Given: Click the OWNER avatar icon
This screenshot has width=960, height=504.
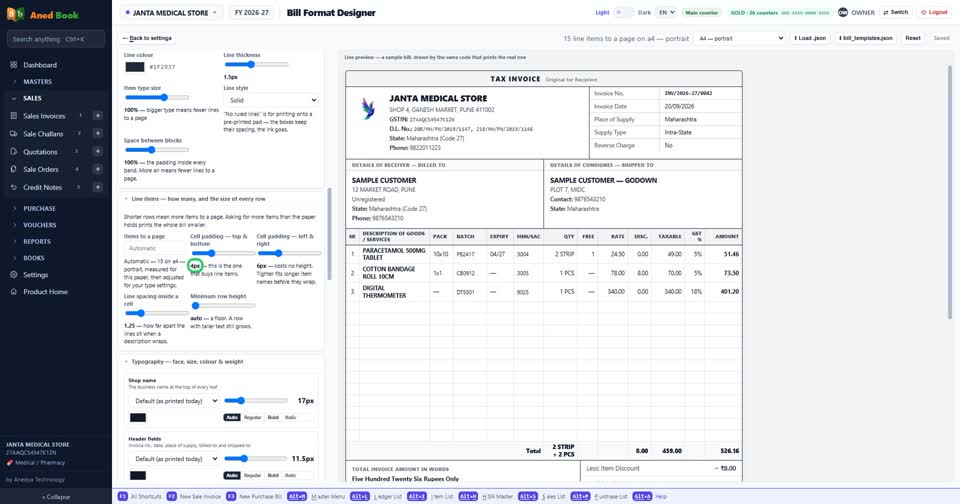Looking at the screenshot, I should pos(842,12).
